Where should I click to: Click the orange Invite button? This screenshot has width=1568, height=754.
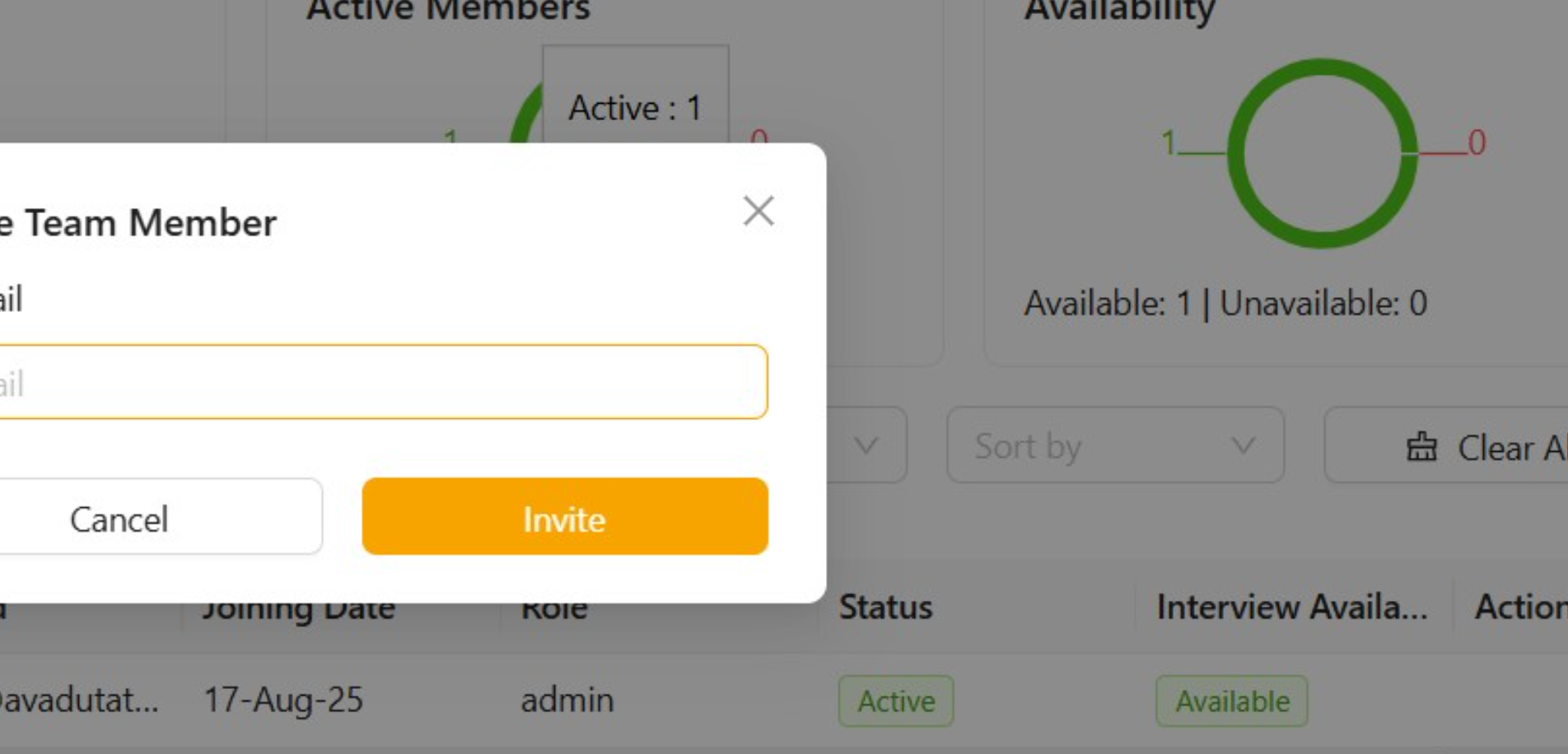pyautogui.click(x=564, y=517)
